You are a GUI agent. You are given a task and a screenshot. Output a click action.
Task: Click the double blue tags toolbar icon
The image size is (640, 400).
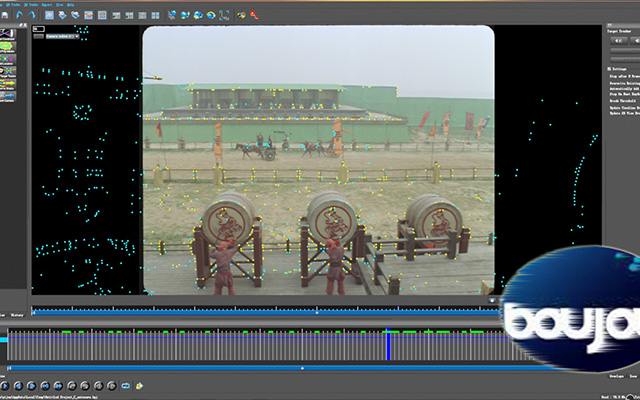coord(76,16)
